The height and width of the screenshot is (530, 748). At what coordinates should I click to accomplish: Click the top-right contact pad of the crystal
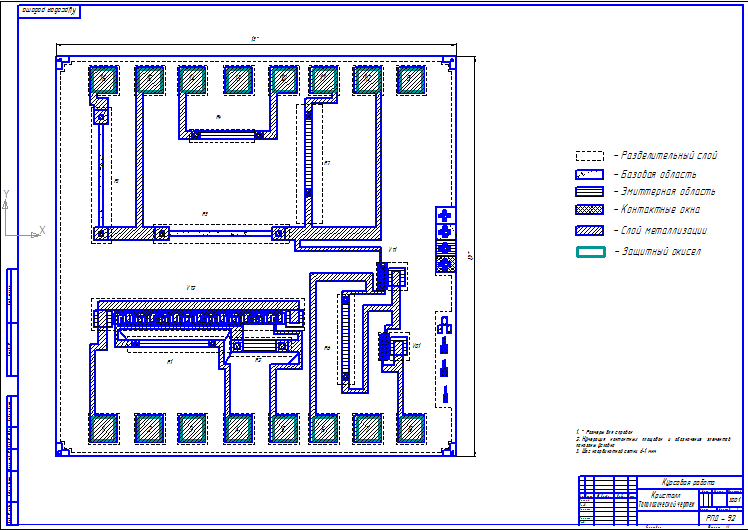411,80
